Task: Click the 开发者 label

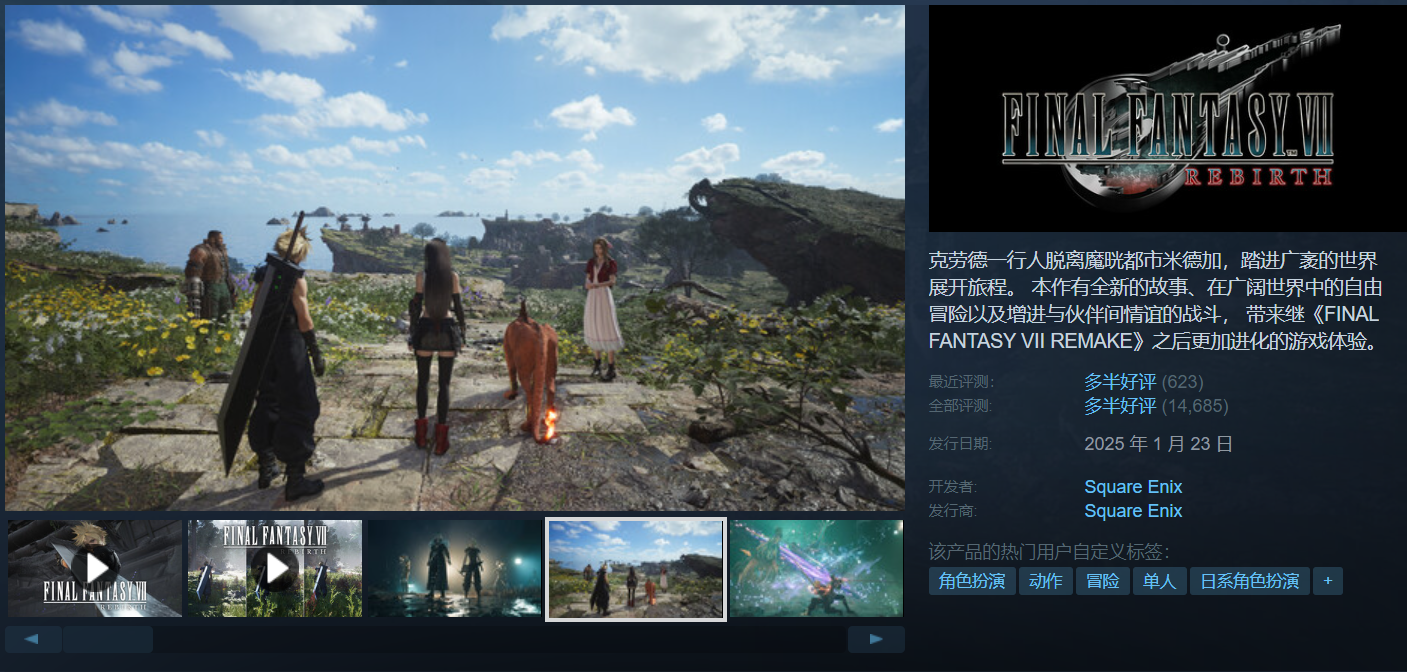Action: tap(953, 487)
